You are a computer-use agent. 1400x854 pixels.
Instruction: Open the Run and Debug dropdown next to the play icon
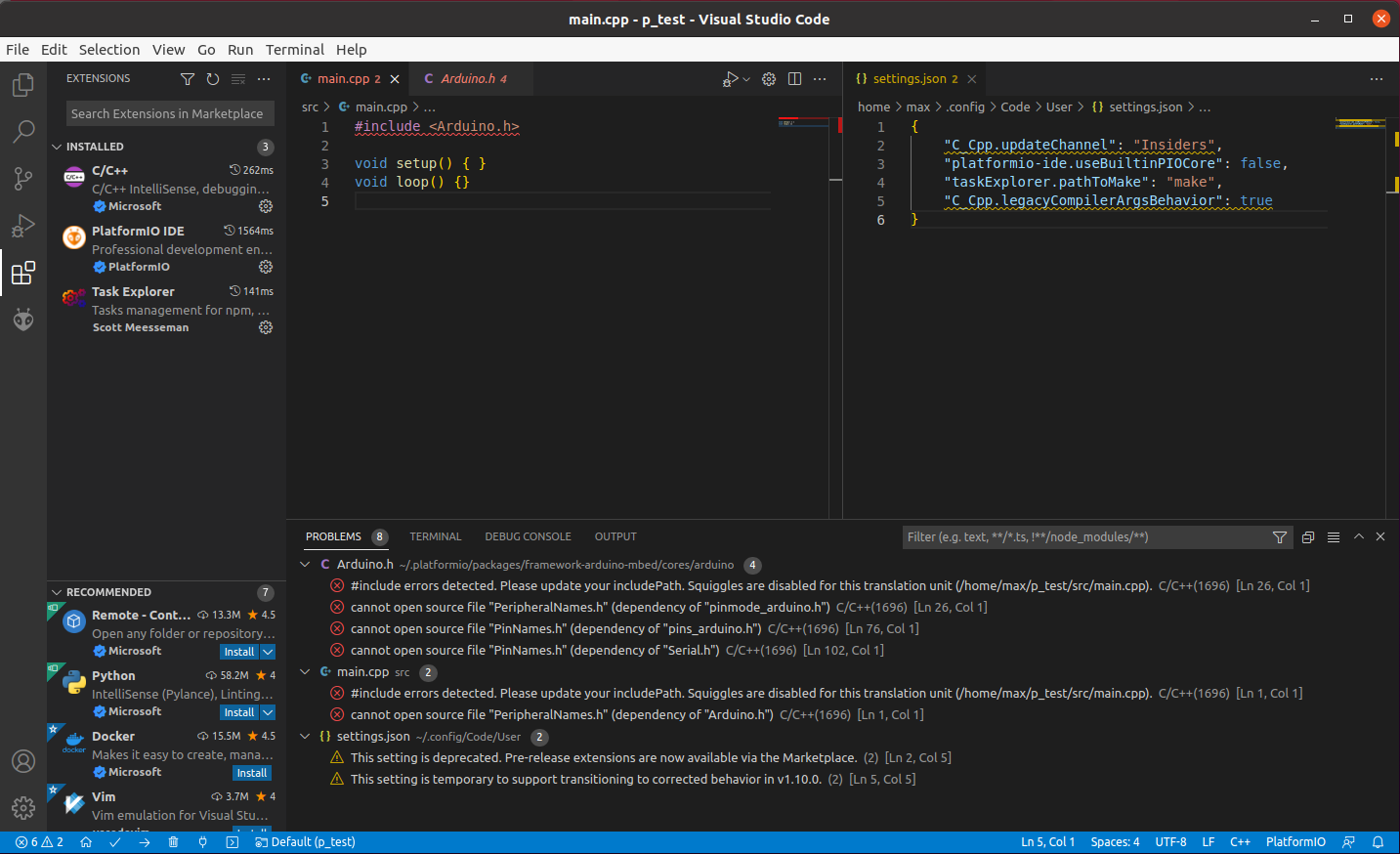744,79
